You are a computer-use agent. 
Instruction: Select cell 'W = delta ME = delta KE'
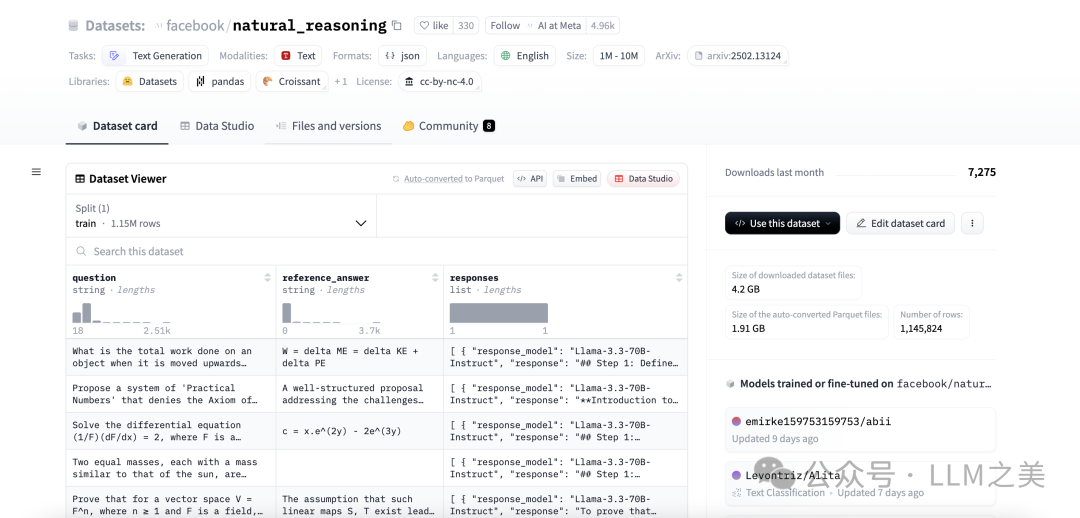coord(360,357)
